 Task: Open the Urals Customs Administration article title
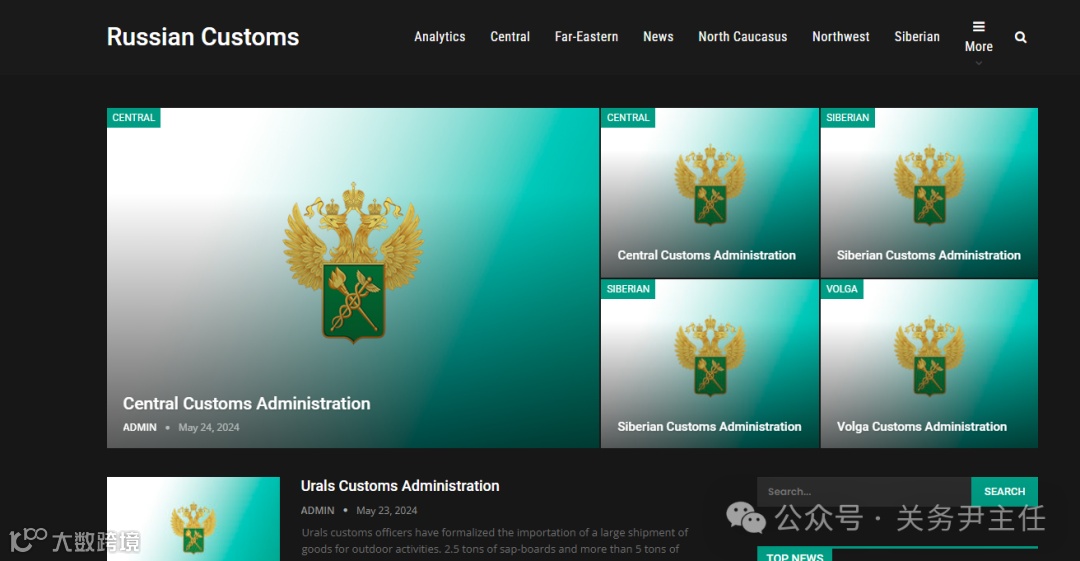point(399,486)
